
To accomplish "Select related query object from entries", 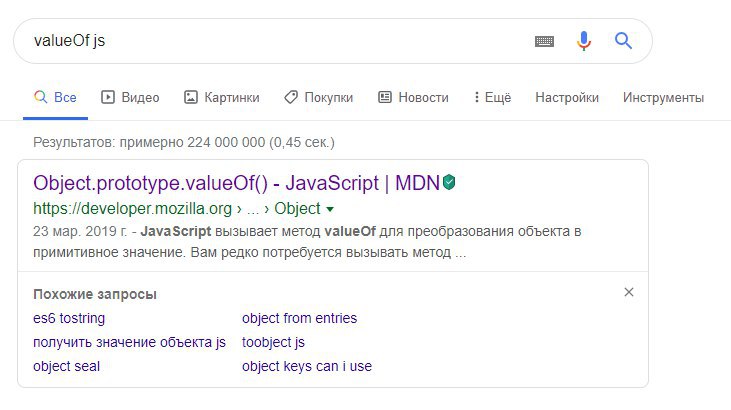I will [299, 318].
